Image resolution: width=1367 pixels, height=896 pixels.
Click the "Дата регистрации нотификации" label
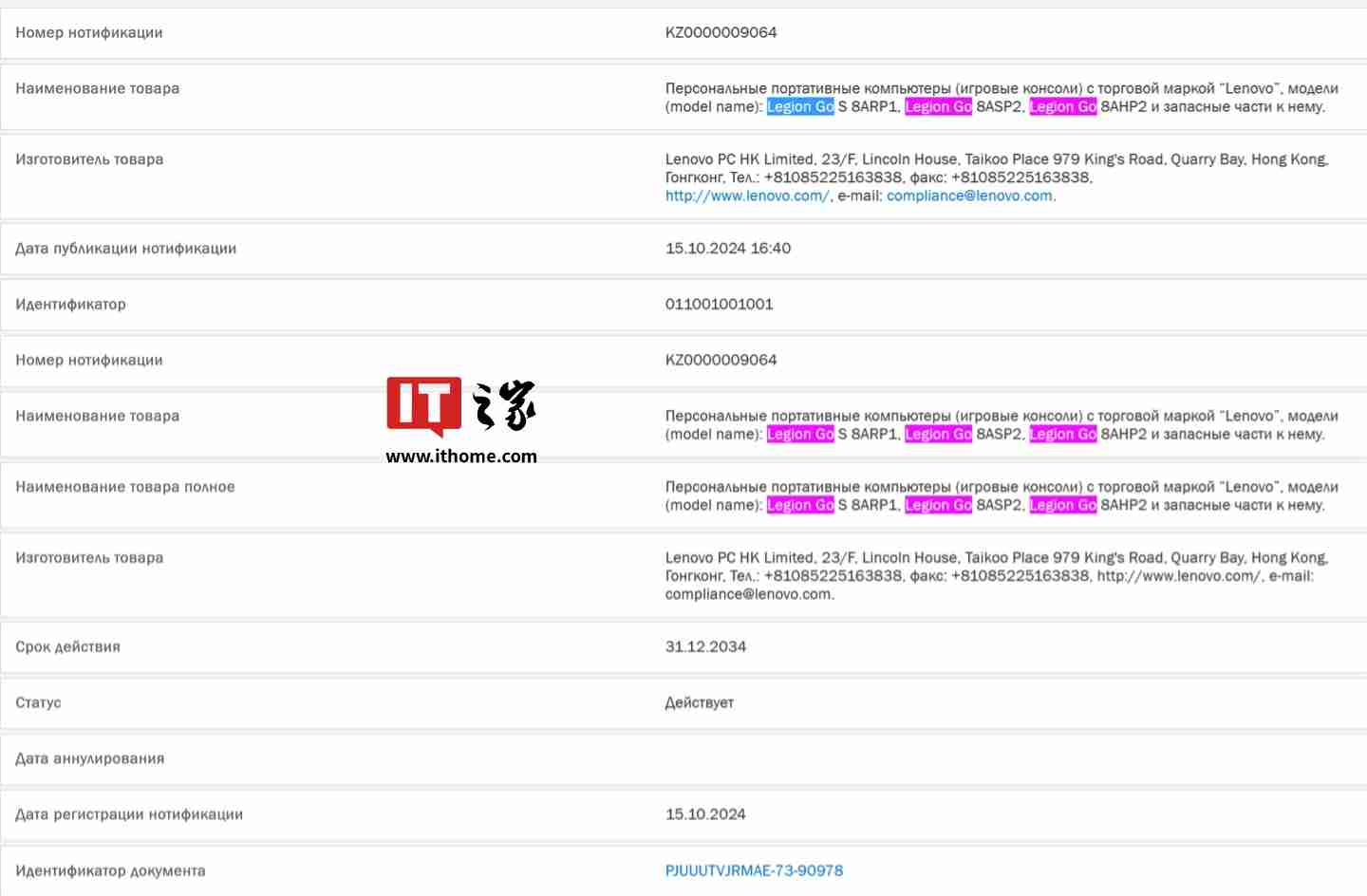[129, 814]
